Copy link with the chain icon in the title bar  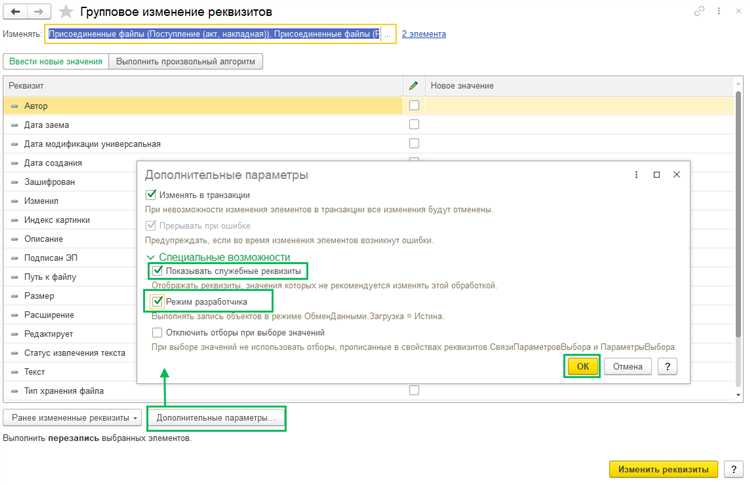699,11
